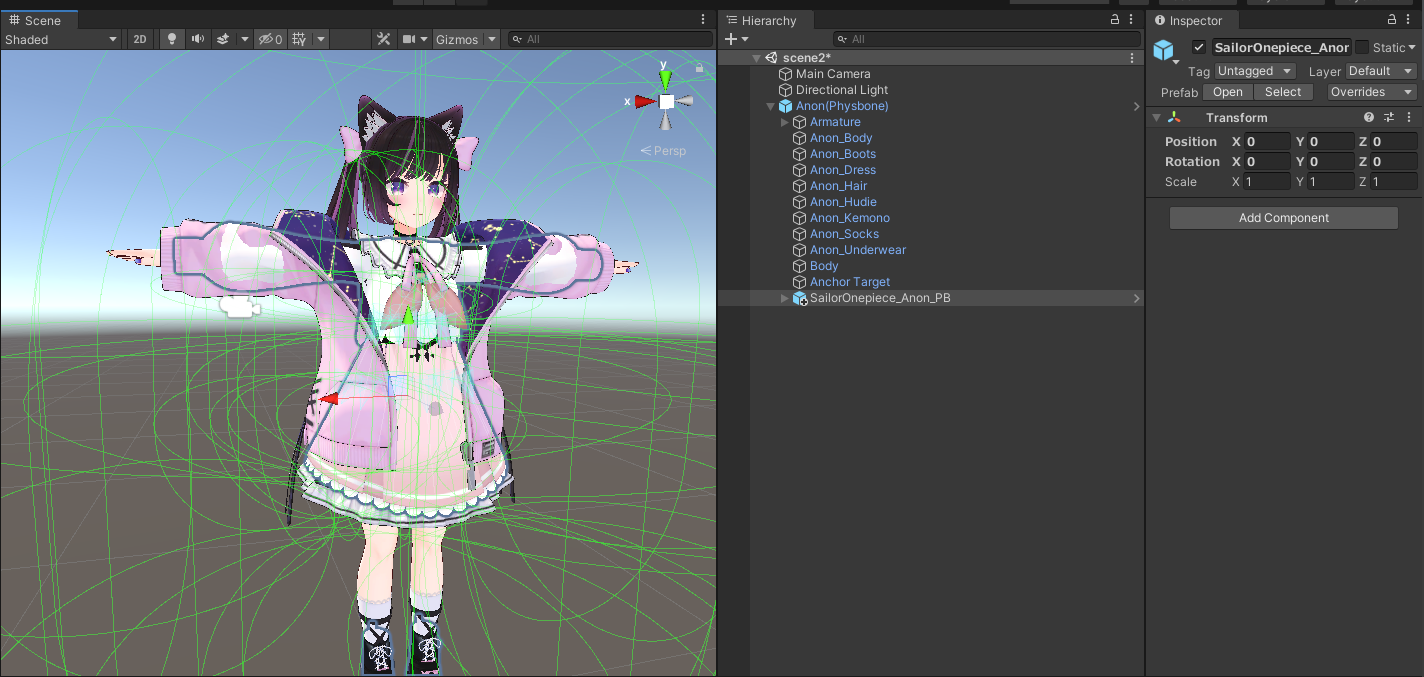Expand the Armature tree item
This screenshot has width=1424, height=677.
pos(784,122)
